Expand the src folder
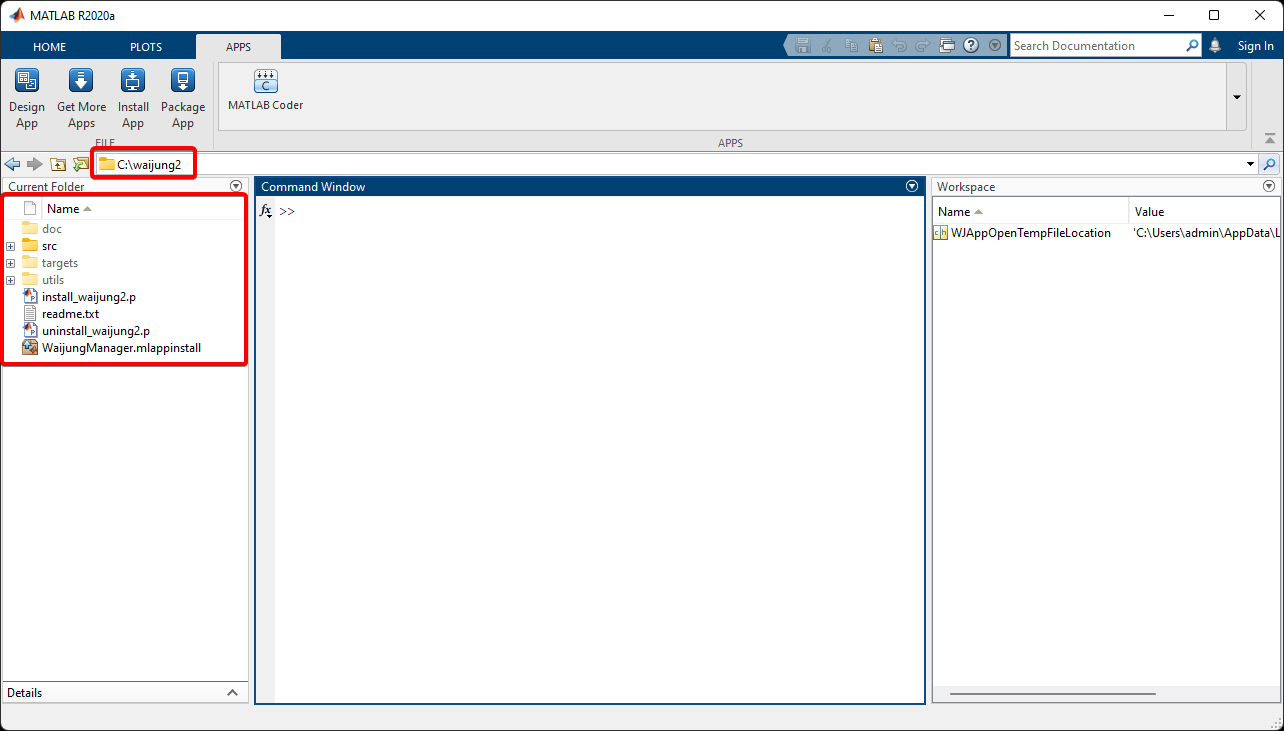Screen dimensions: 1284x731 pyautogui.click(x=10, y=246)
